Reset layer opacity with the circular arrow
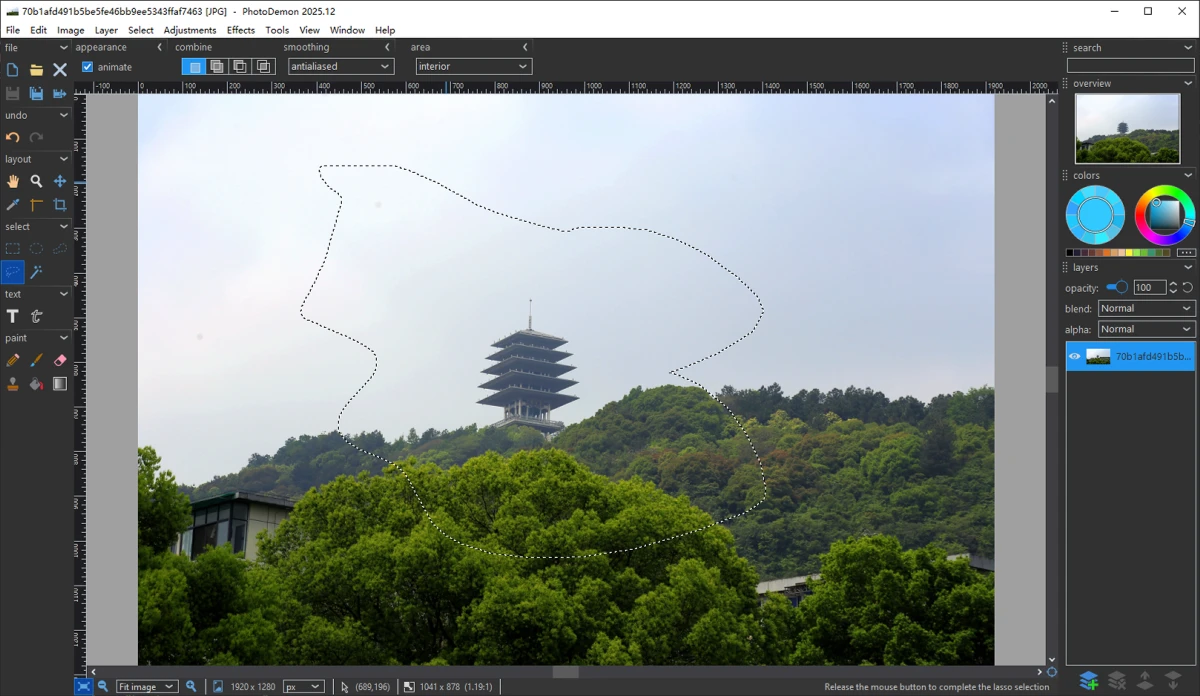This screenshot has height=696, width=1200. (1188, 287)
